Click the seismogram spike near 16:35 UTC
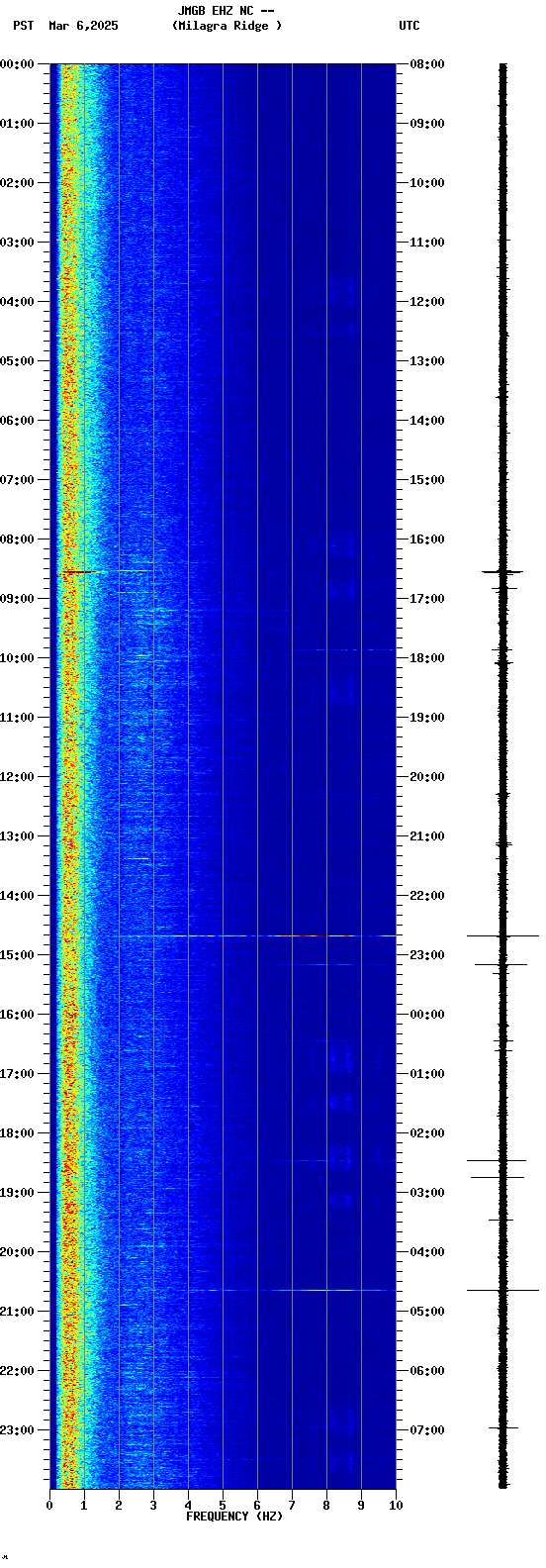The width and height of the screenshot is (546, 1568). click(x=503, y=572)
